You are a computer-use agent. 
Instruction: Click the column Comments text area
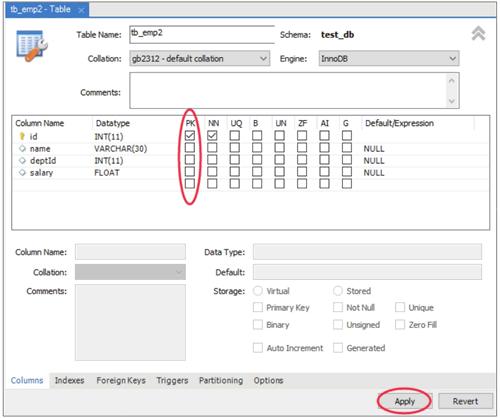coord(130,322)
